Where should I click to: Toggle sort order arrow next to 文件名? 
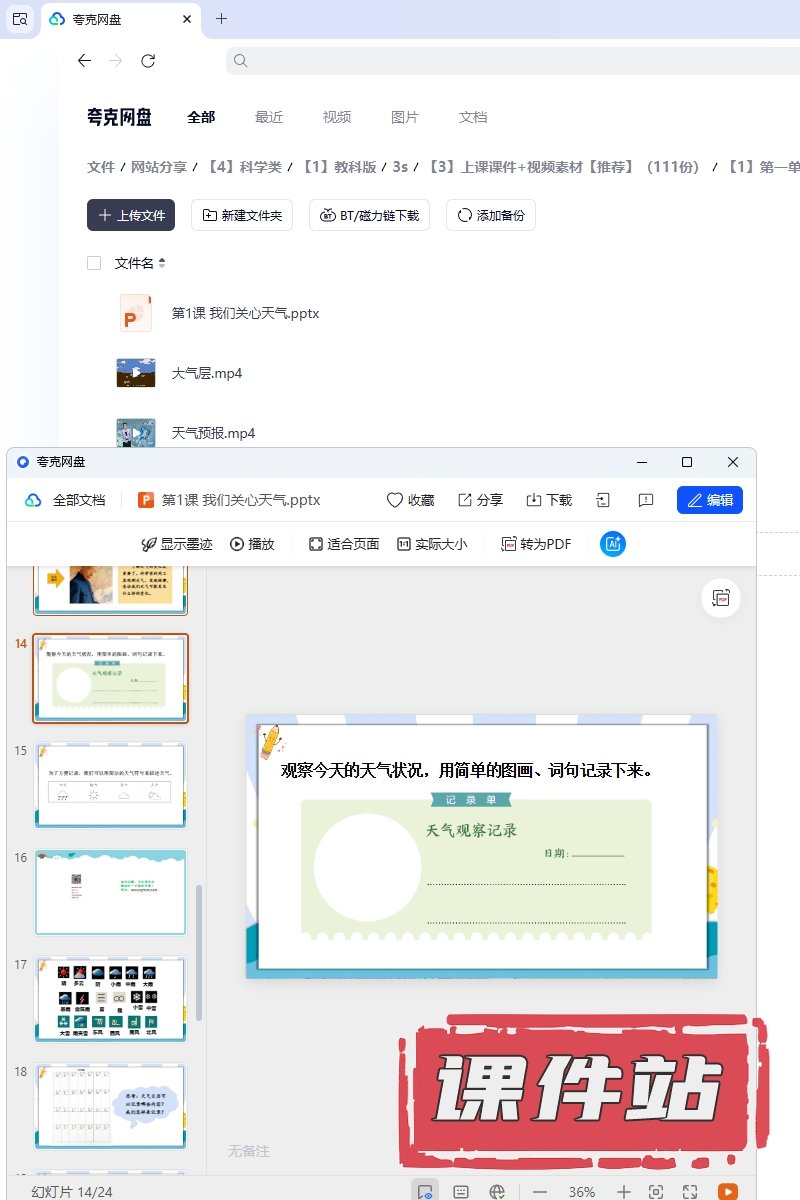tap(162, 263)
